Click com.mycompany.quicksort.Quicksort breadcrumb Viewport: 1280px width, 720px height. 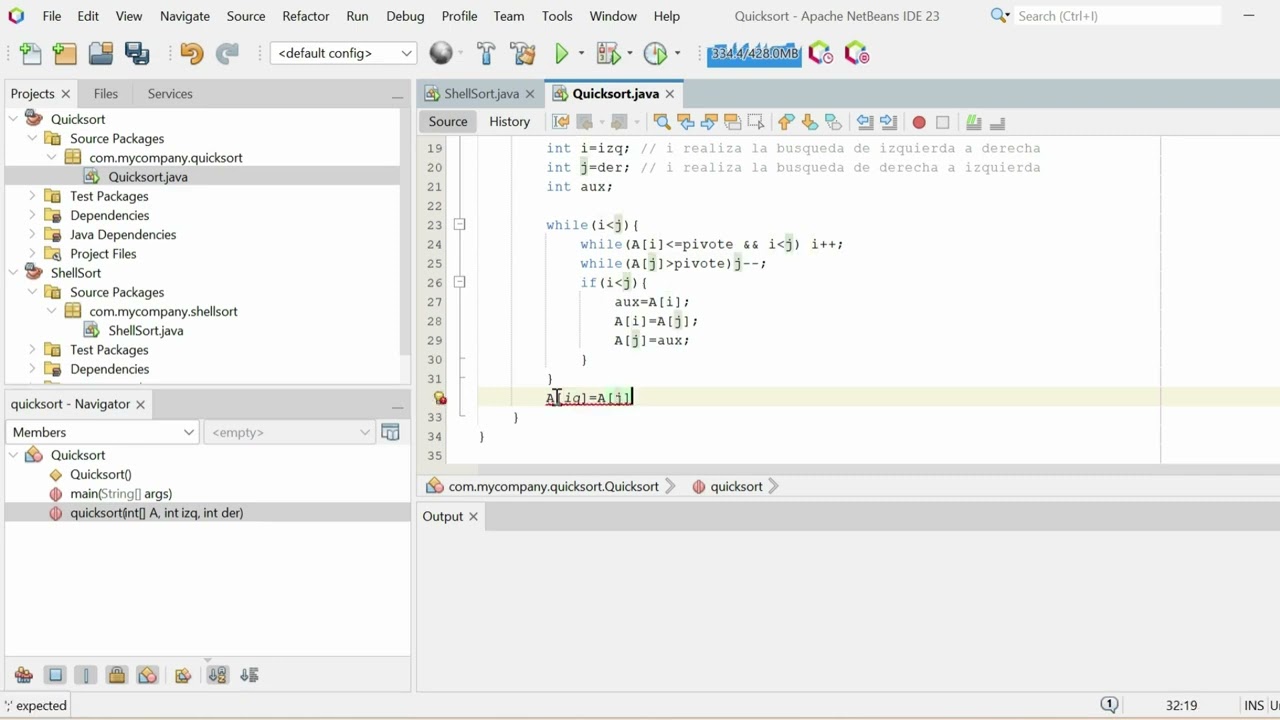[x=553, y=486]
